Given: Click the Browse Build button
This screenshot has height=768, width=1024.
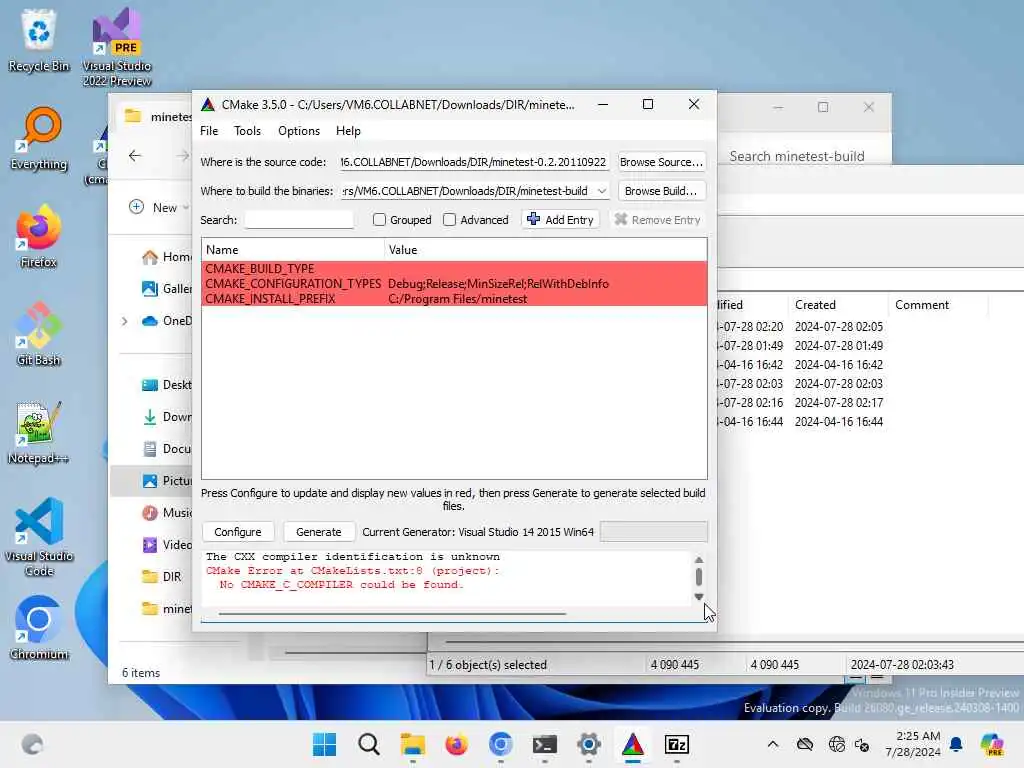Looking at the screenshot, I should point(662,191).
